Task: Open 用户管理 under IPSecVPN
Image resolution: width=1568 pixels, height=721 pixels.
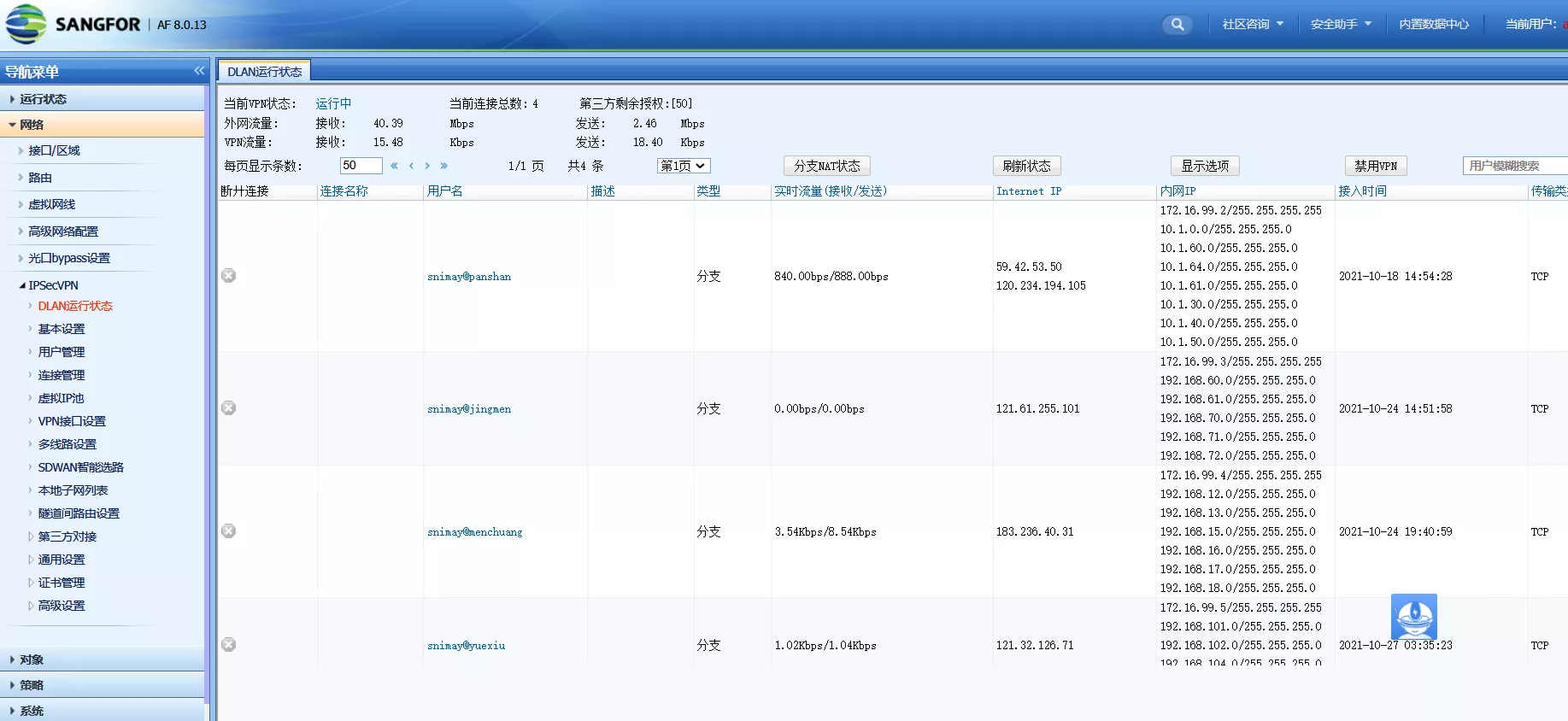Action: point(62,352)
